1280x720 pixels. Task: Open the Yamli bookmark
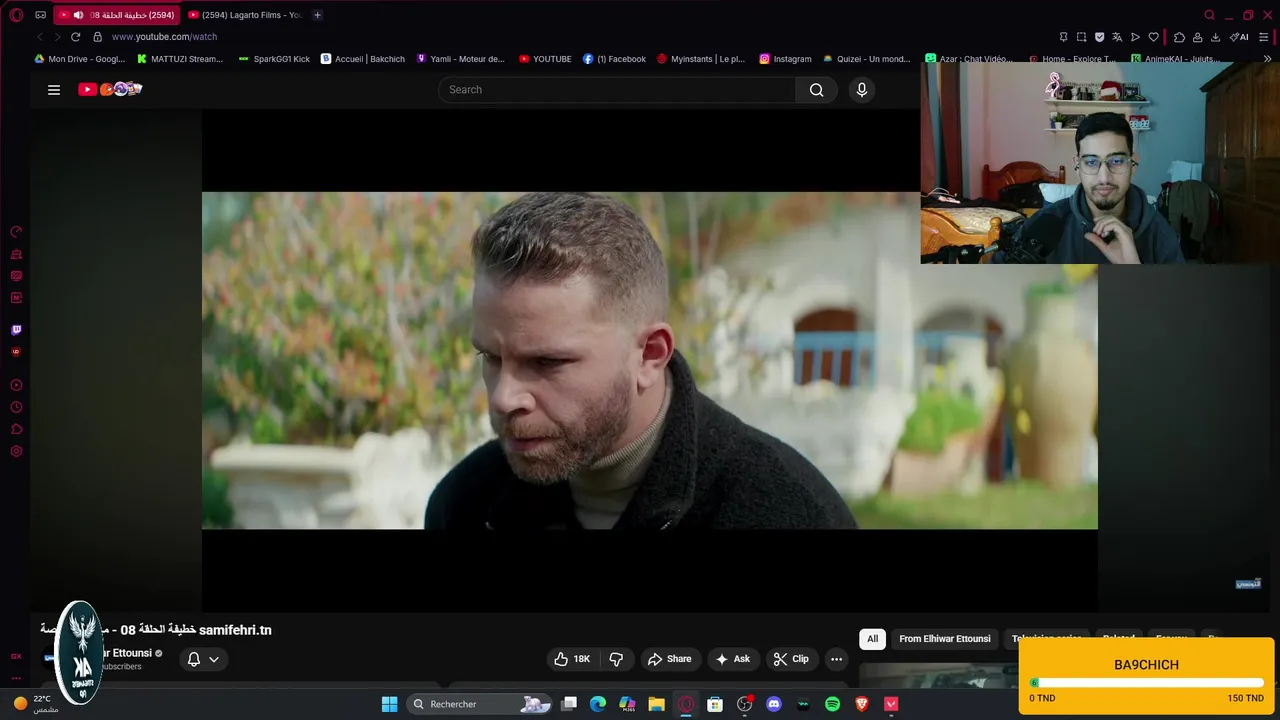pos(461,59)
